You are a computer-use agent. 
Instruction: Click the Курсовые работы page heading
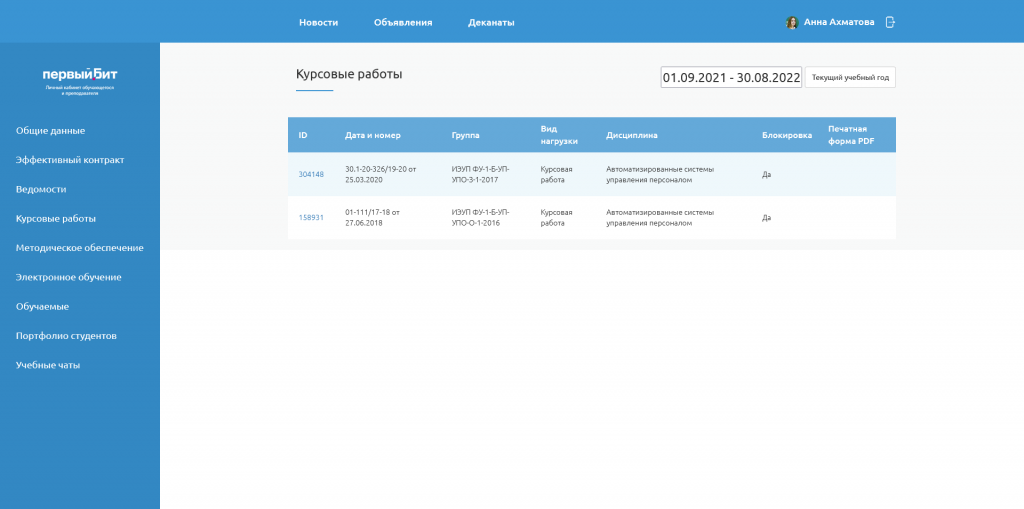(x=349, y=74)
